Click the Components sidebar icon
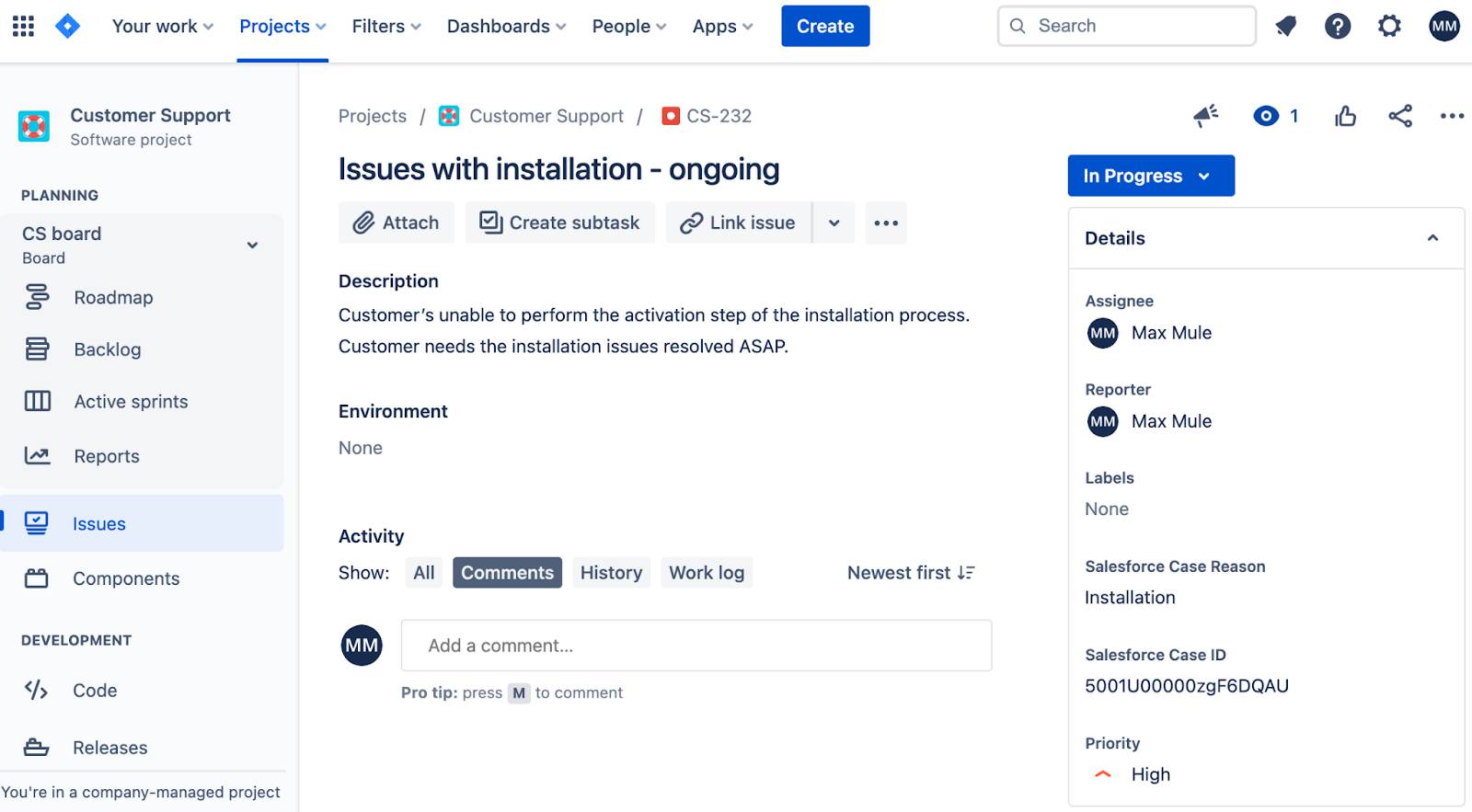1472x812 pixels. (36, 578)
